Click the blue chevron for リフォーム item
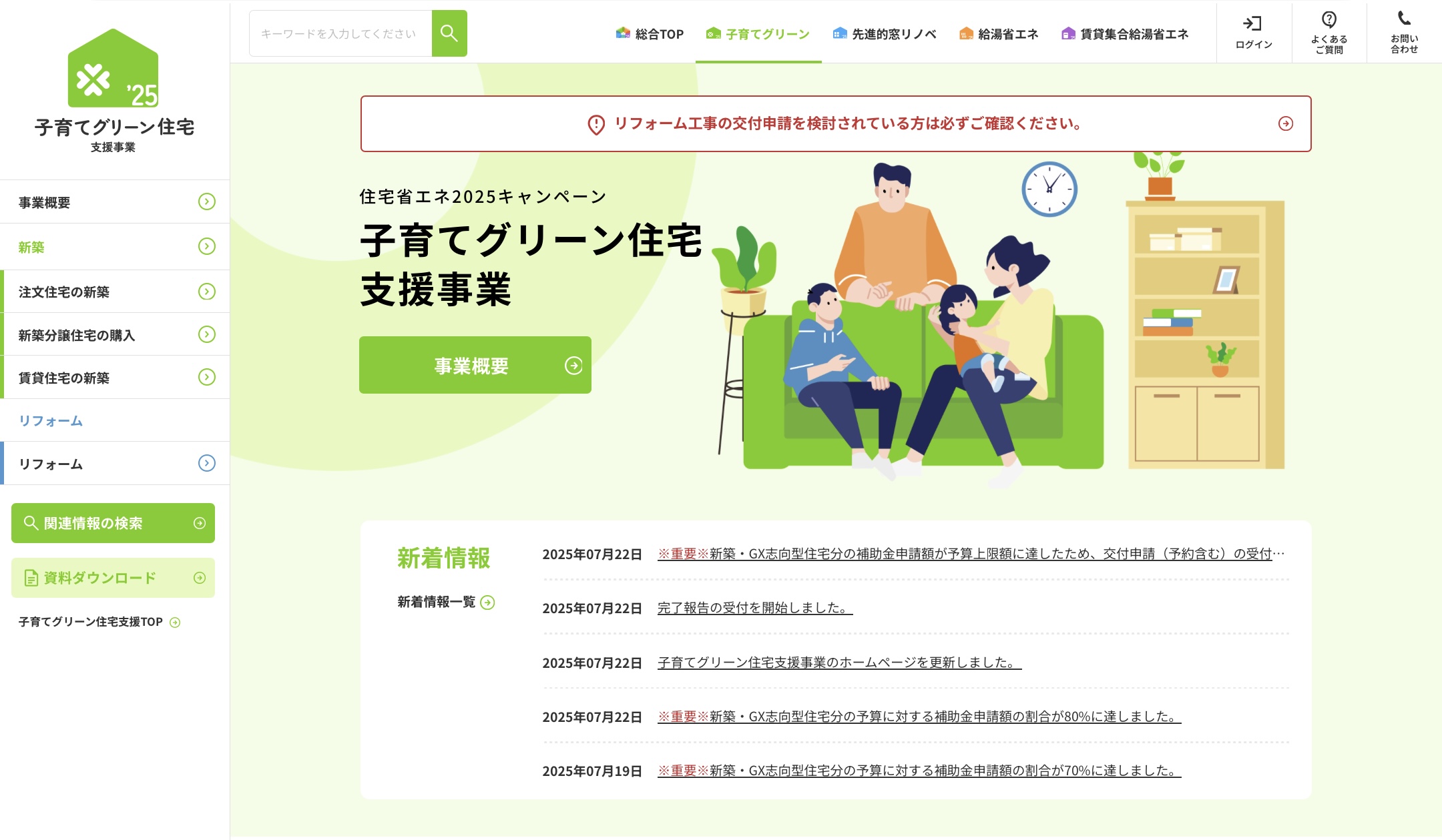The height and width of the screenshot is (840, 1442). 207,463
